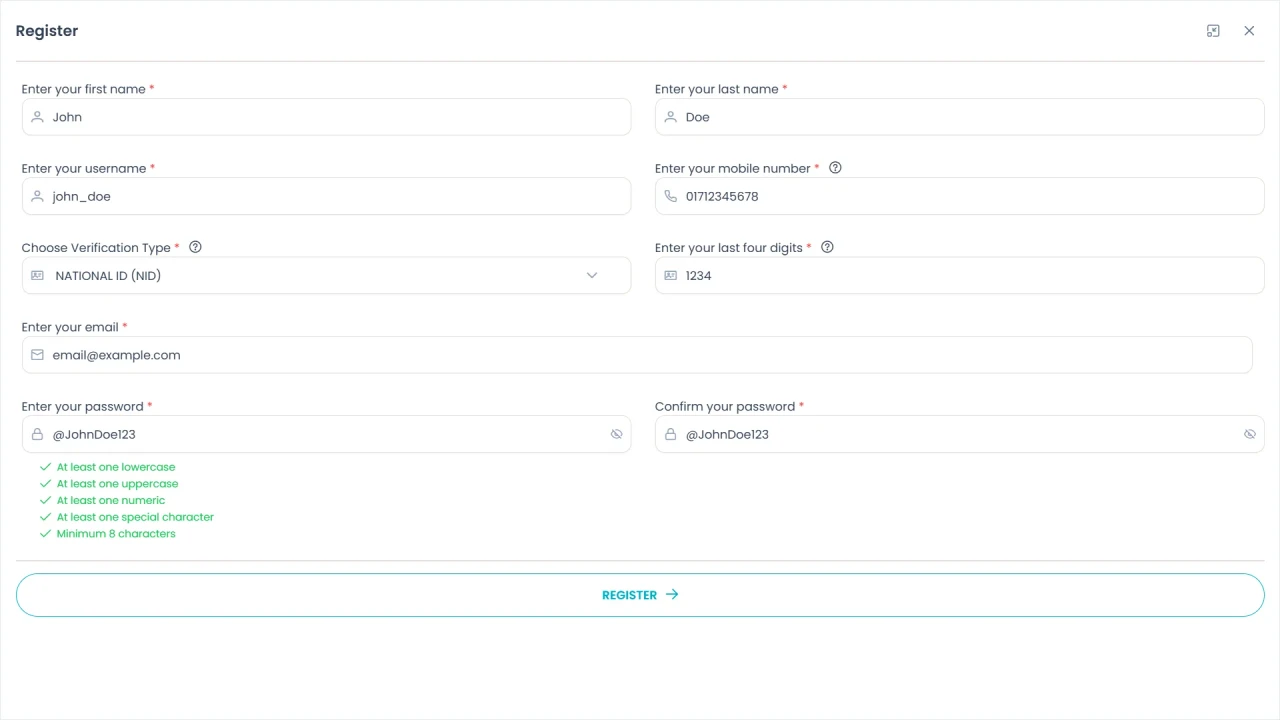Click the checkmark beside 'At least one lowercase'
This screenshot has width=1280, height=720.
[x=45, y=467]
